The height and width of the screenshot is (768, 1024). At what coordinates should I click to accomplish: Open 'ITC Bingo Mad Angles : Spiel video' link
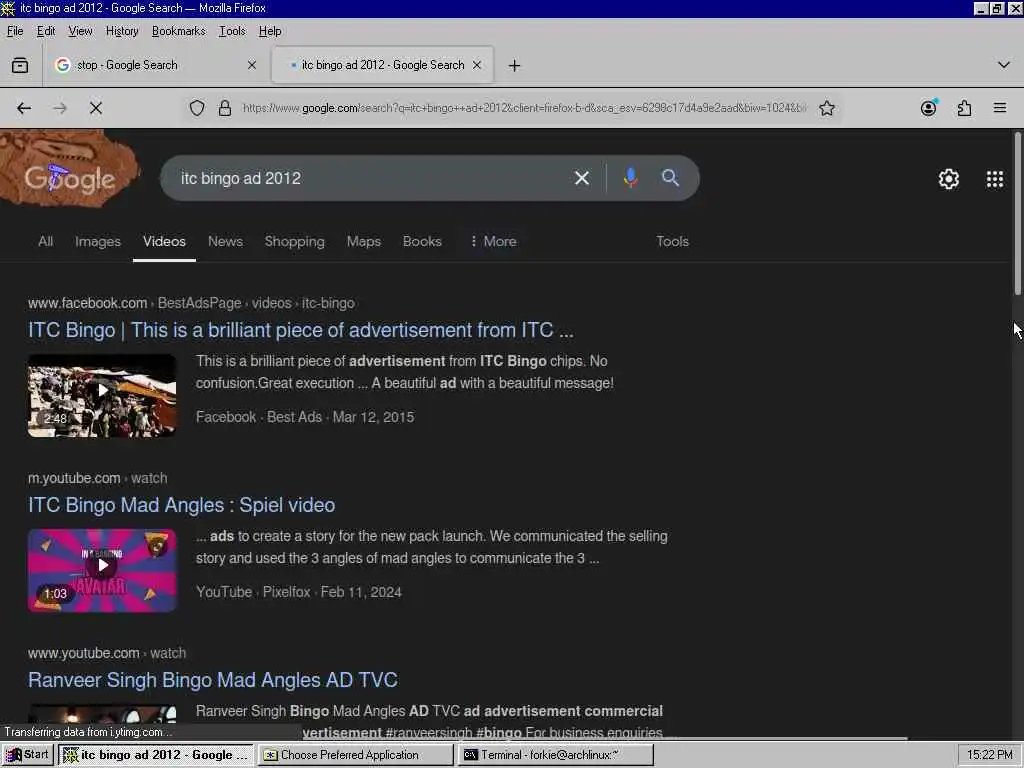pos(182,505)
